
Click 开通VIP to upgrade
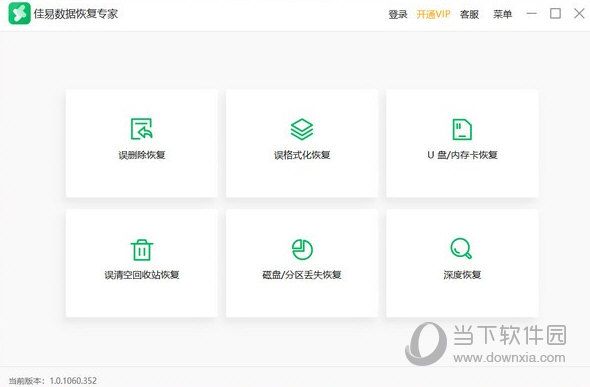coord(433,14)
